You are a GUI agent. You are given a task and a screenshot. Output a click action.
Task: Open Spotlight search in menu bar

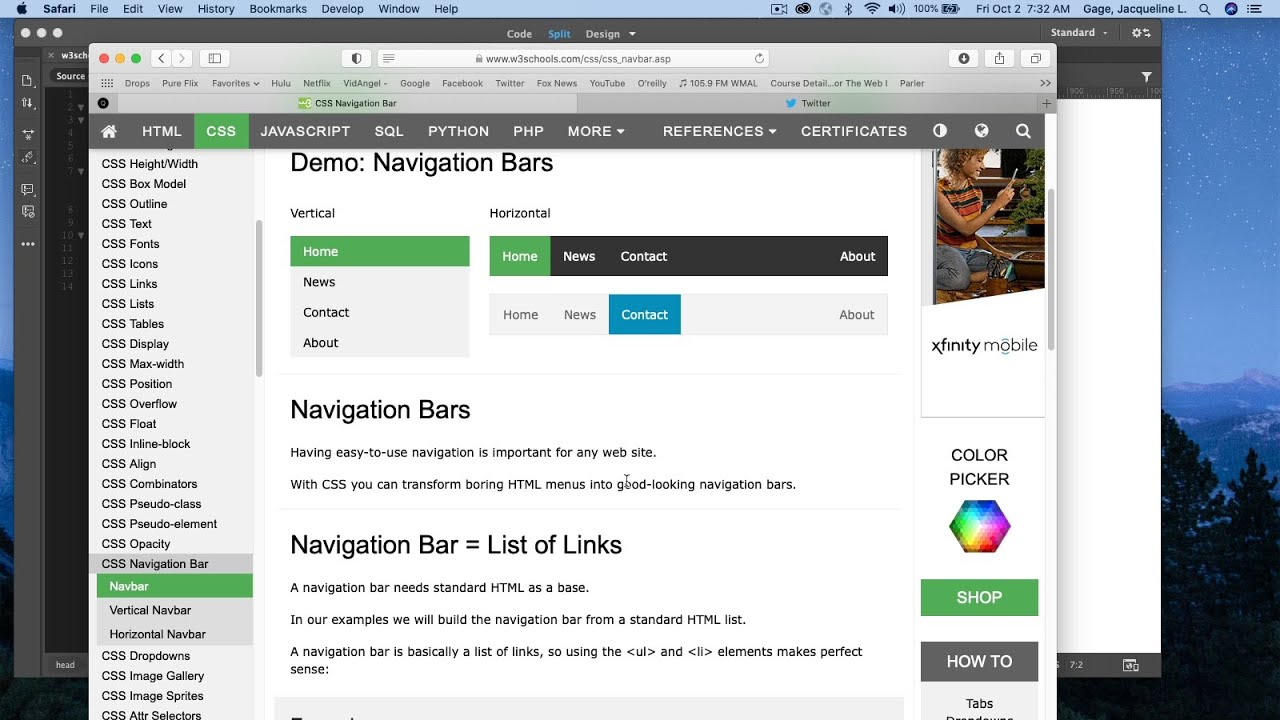tap(1205, 9)
